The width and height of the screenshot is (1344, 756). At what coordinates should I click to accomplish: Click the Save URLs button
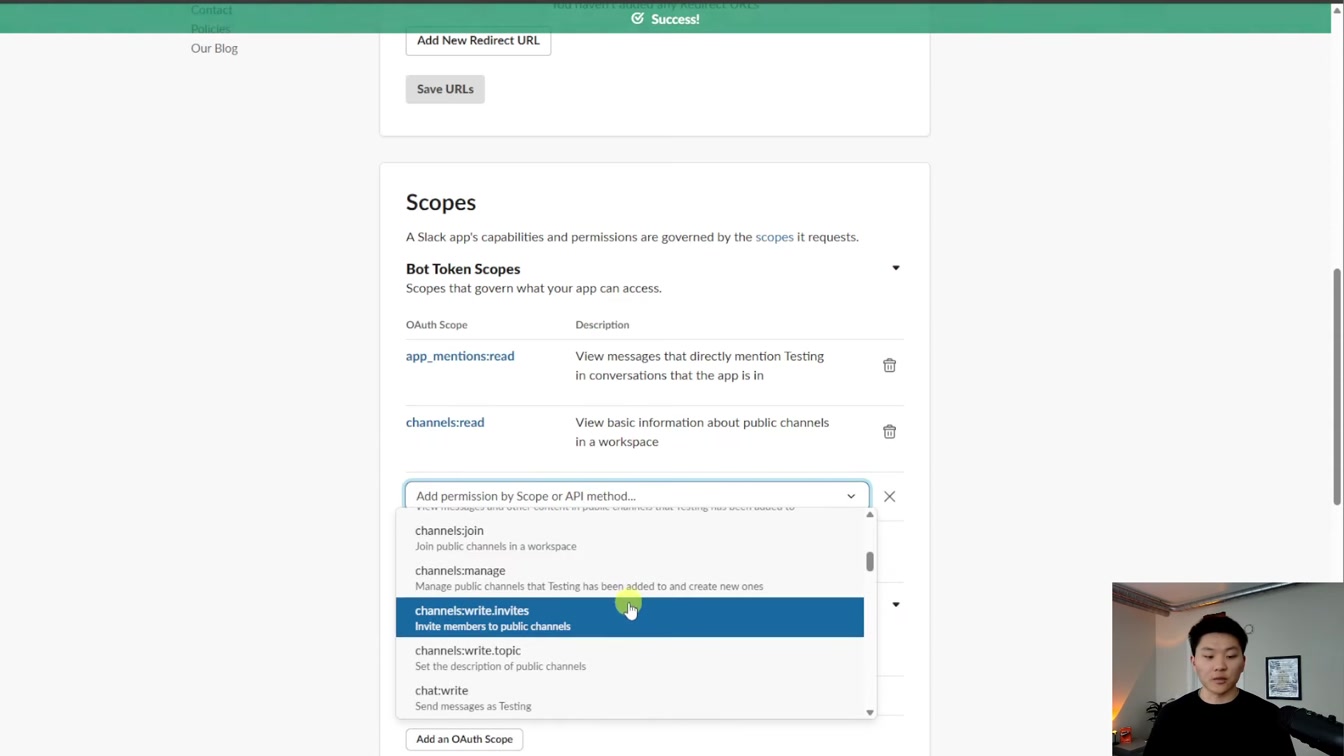click(445, 89)
